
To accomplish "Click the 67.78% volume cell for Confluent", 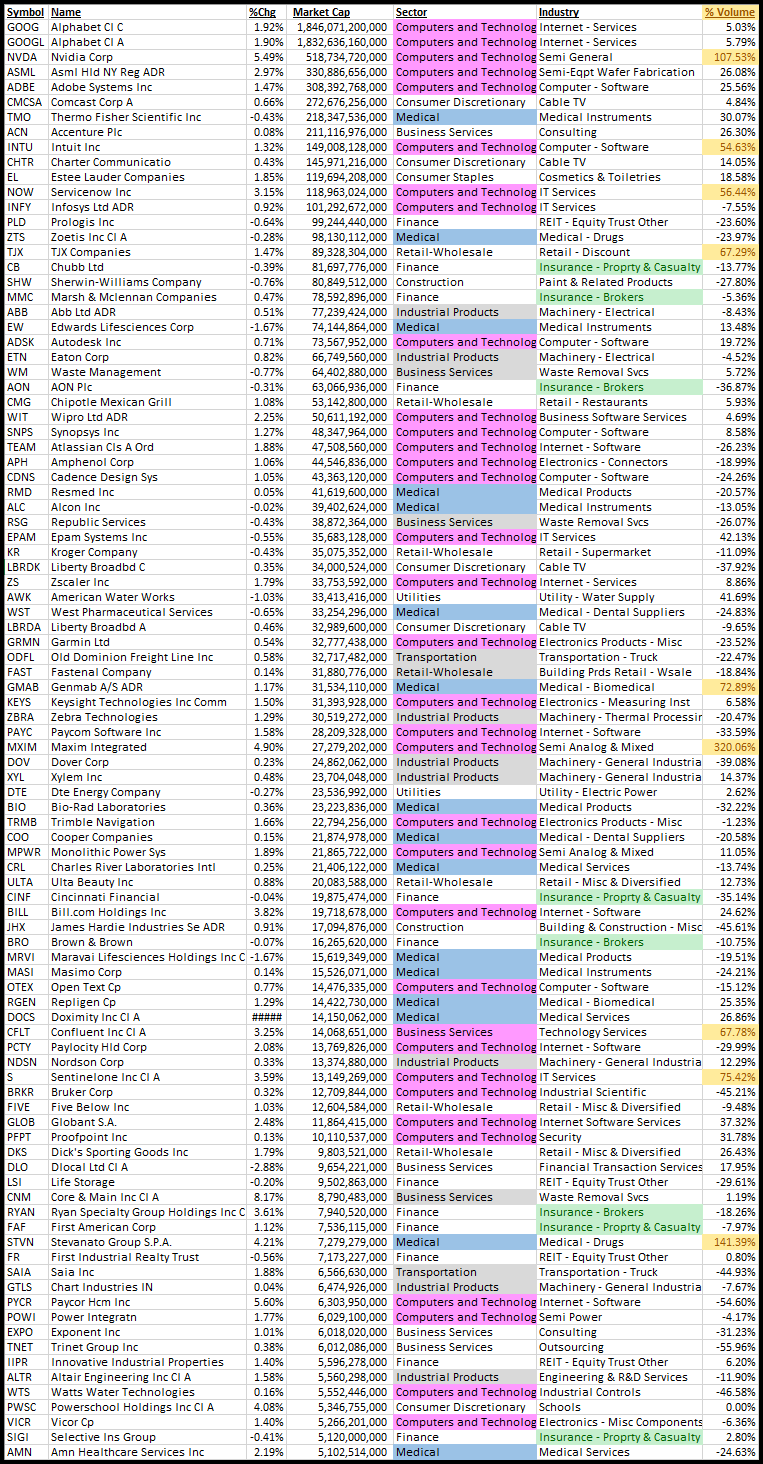I will 730,1032.
